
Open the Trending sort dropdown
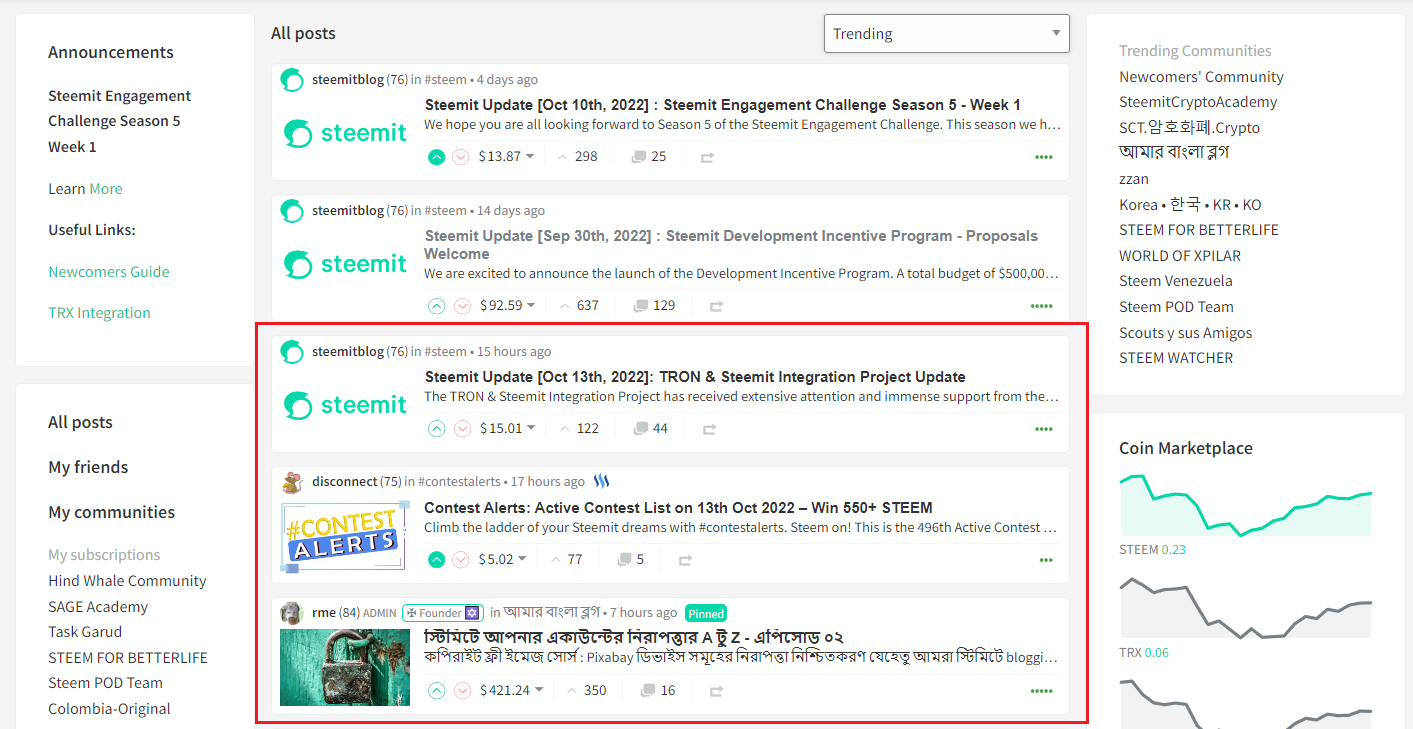click(946, 34)
